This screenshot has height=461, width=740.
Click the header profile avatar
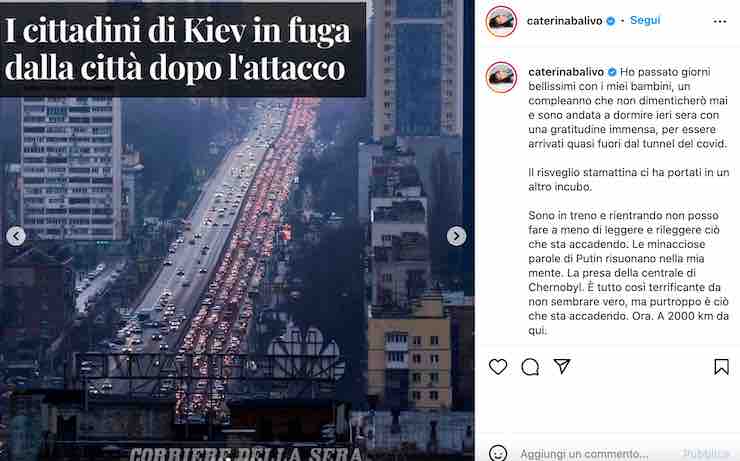click(x=501, y=21)
